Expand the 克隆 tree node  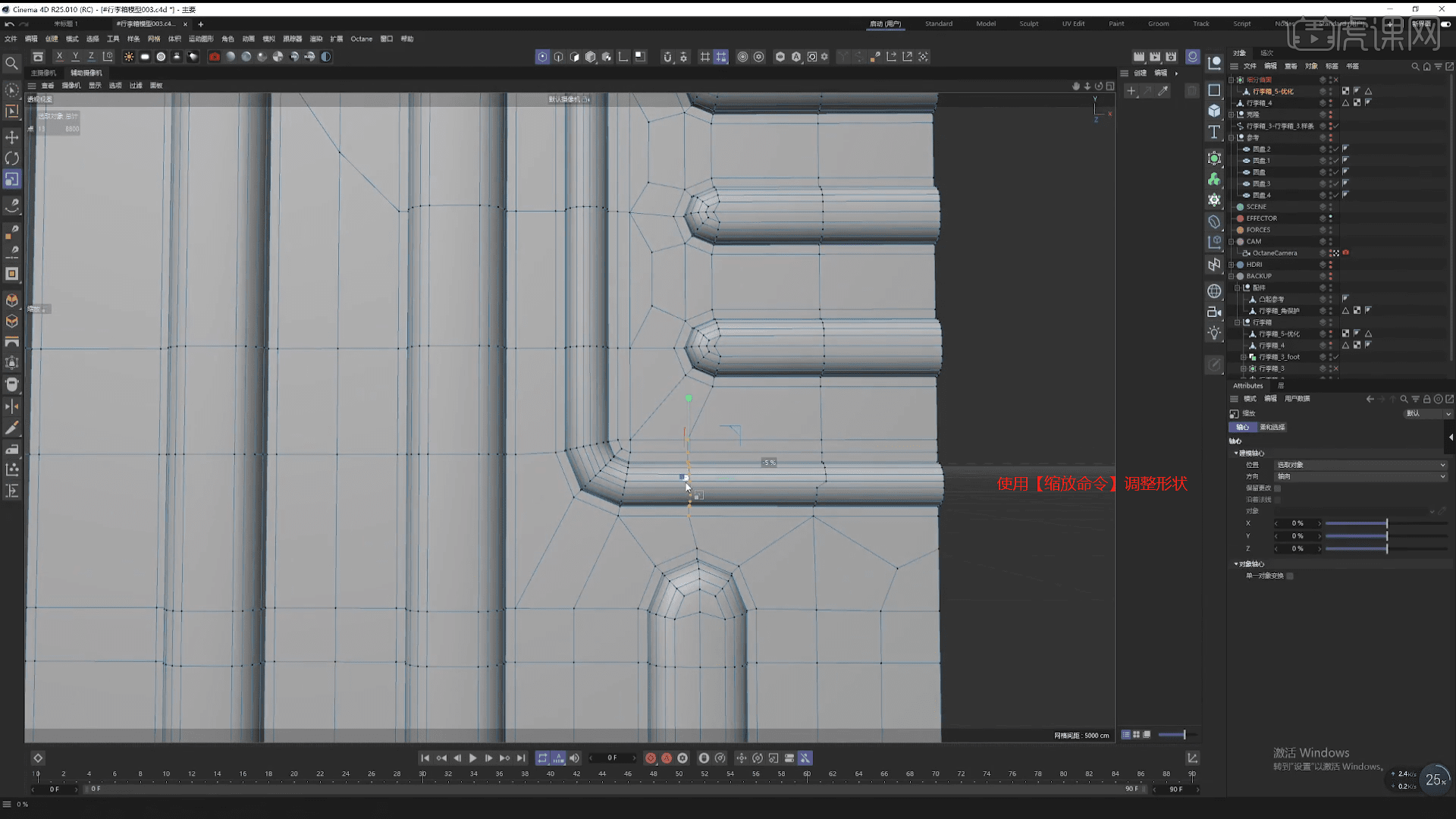click(1232, 115)
